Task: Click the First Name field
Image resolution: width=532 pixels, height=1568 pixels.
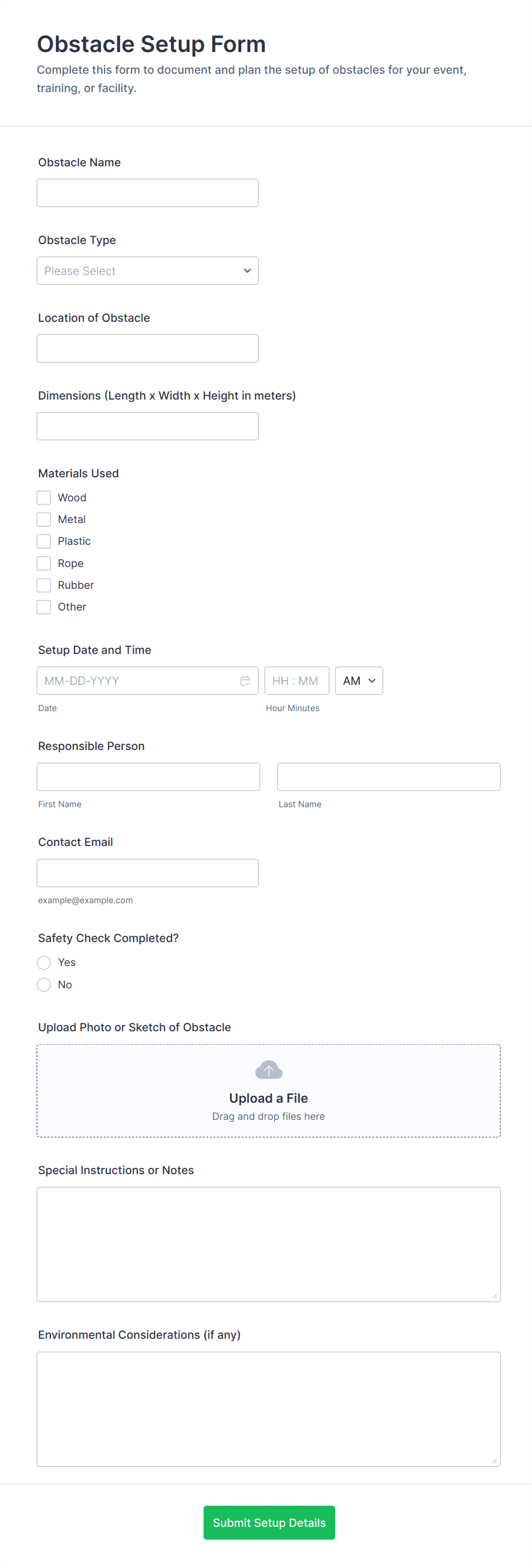Action: tap(148, 776)
